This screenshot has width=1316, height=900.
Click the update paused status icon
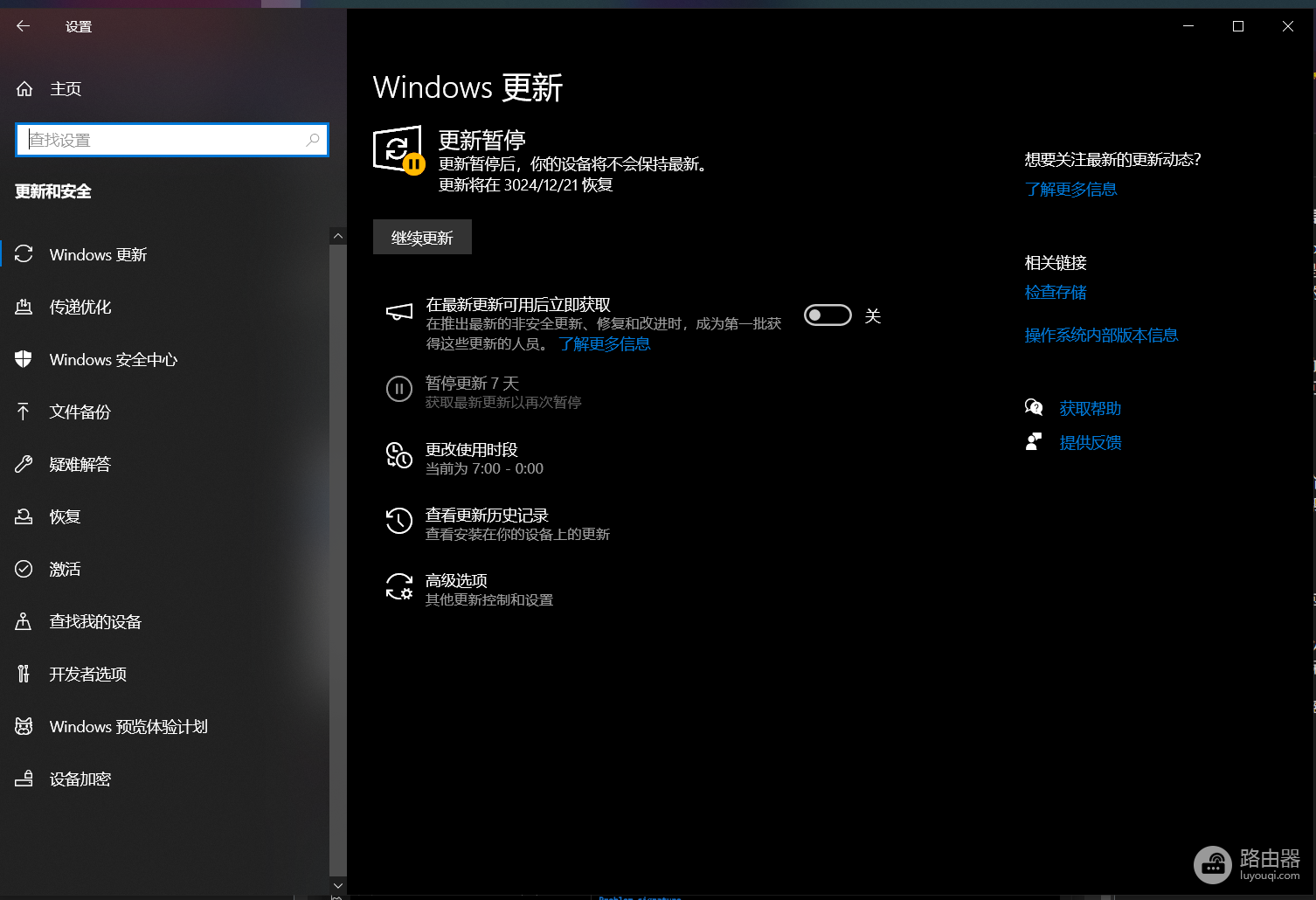398,150
